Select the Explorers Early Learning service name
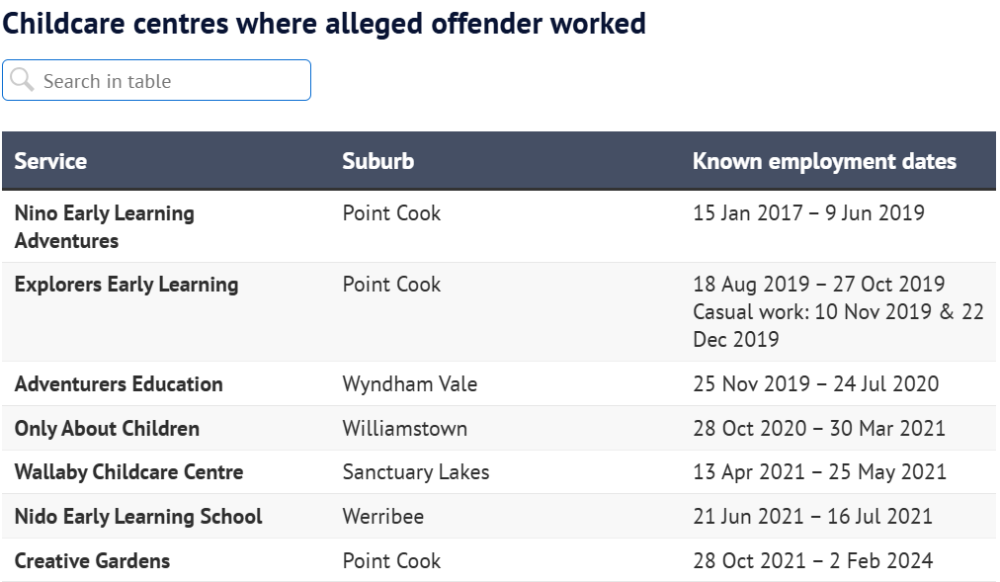Viewport: 1000px width, 582px height. tap(126, 284)
